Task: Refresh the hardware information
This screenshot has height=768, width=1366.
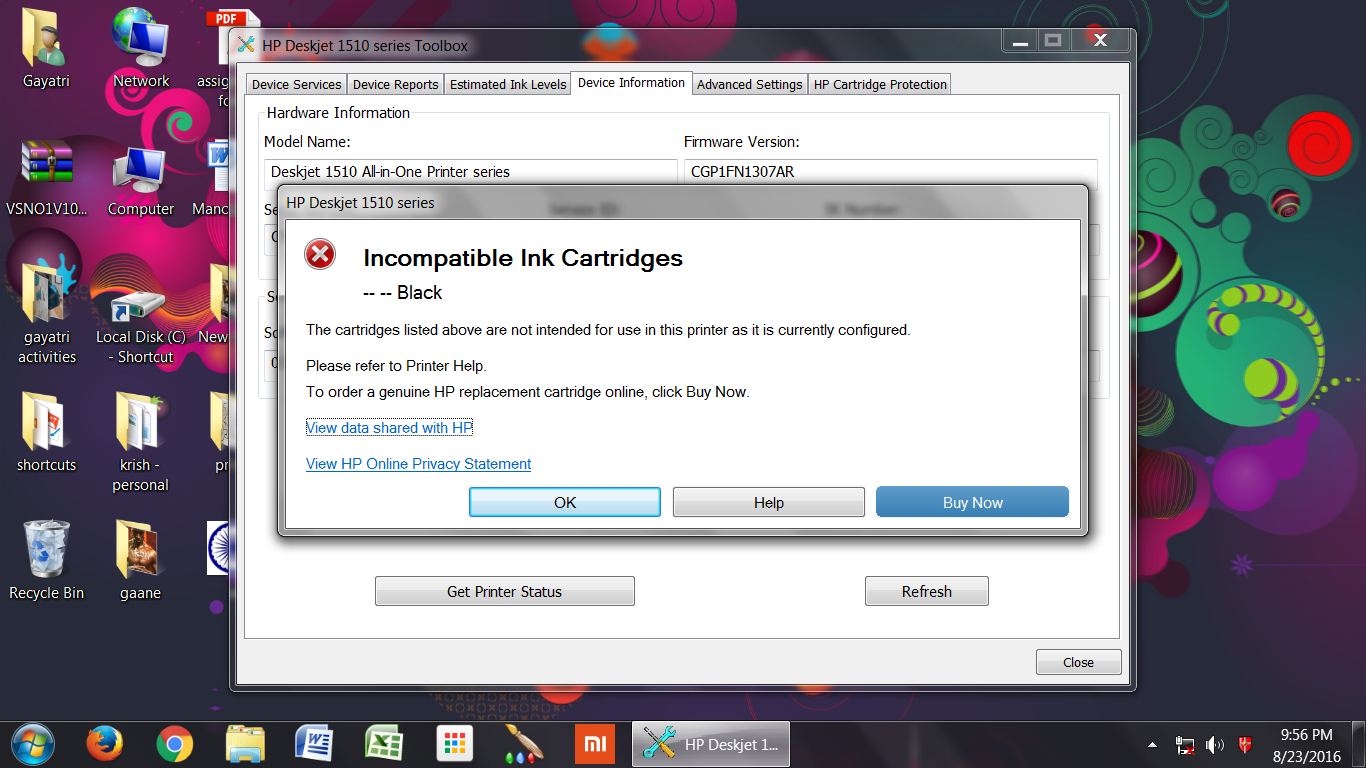Action: [926, 590]
